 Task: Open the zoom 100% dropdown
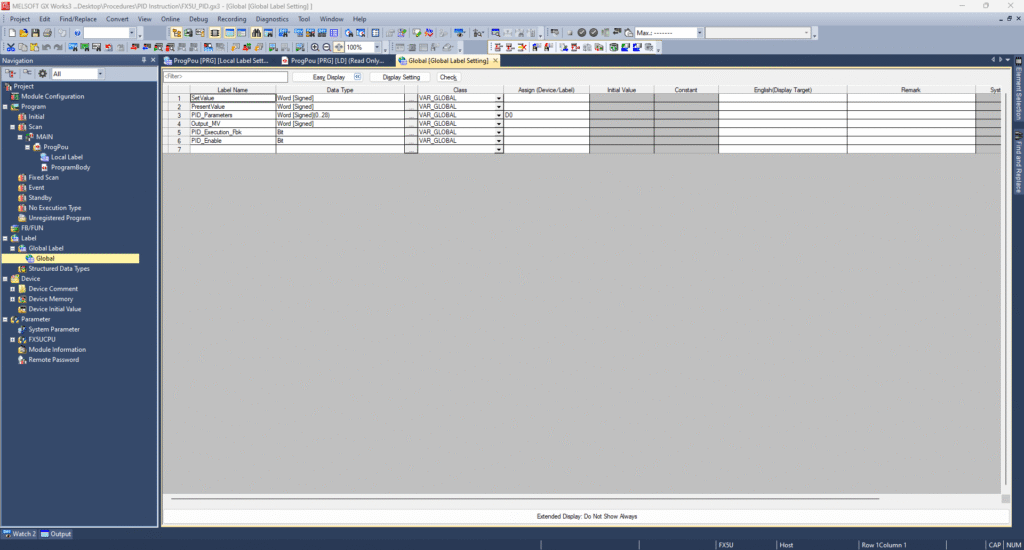click(x=377, y=47)
